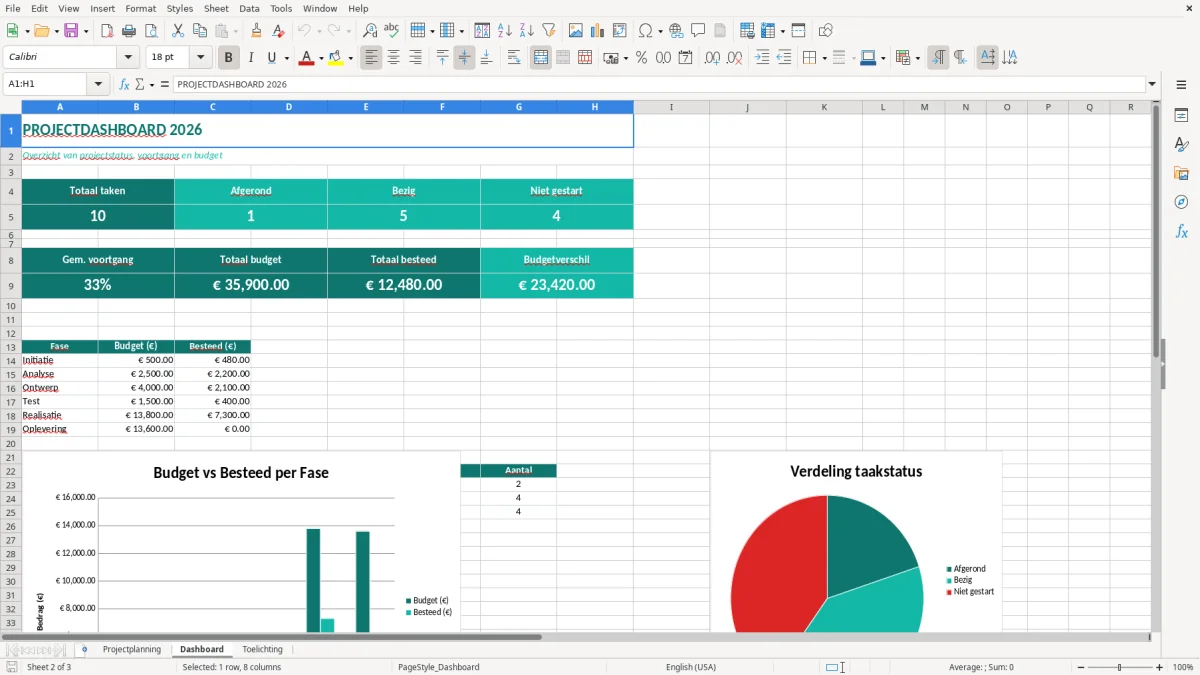Enable Center Horizontally alignment
This screenshot has width=1200, height=675.
point(394,58)
